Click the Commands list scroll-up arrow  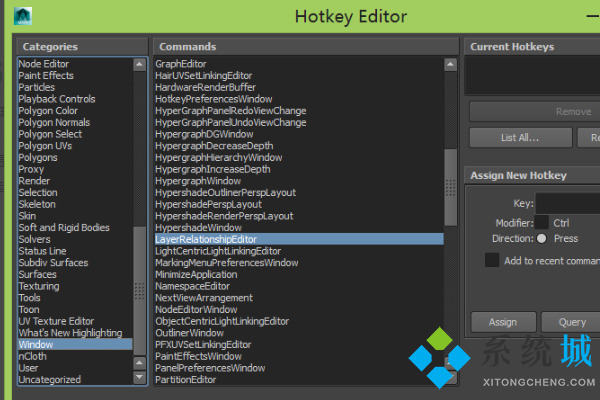click(450, 63)
